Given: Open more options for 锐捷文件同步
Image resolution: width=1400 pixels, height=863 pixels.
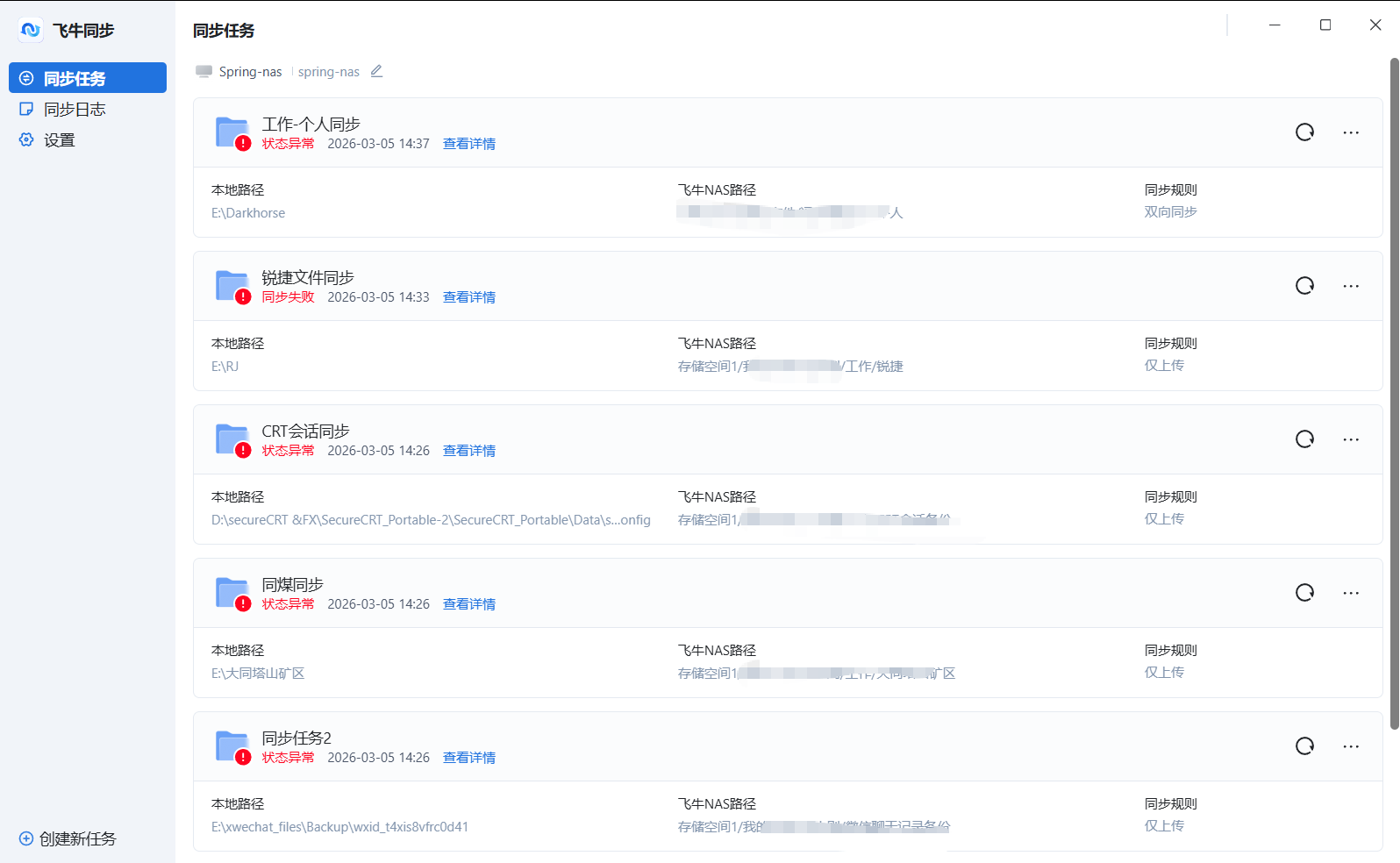Looking at the screenshot, I should point(1351,286).
